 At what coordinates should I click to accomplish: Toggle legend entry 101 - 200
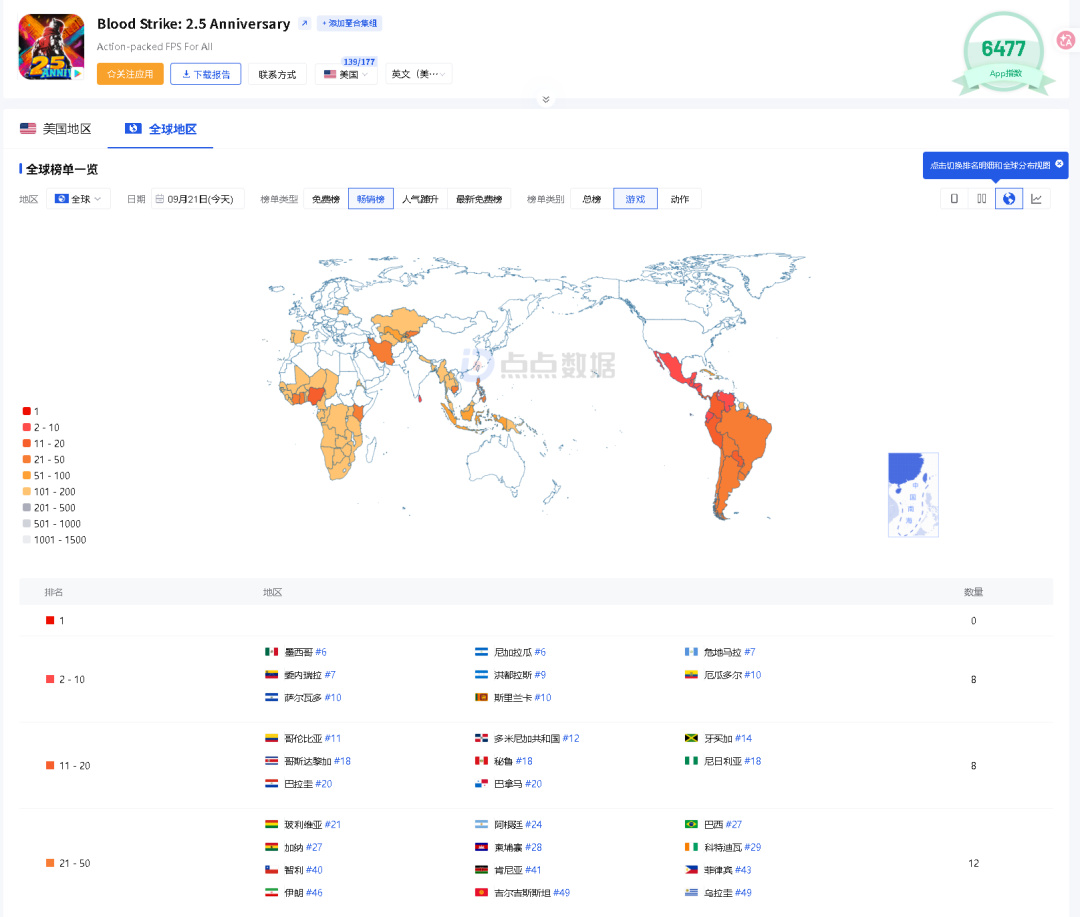click(49, 491)
